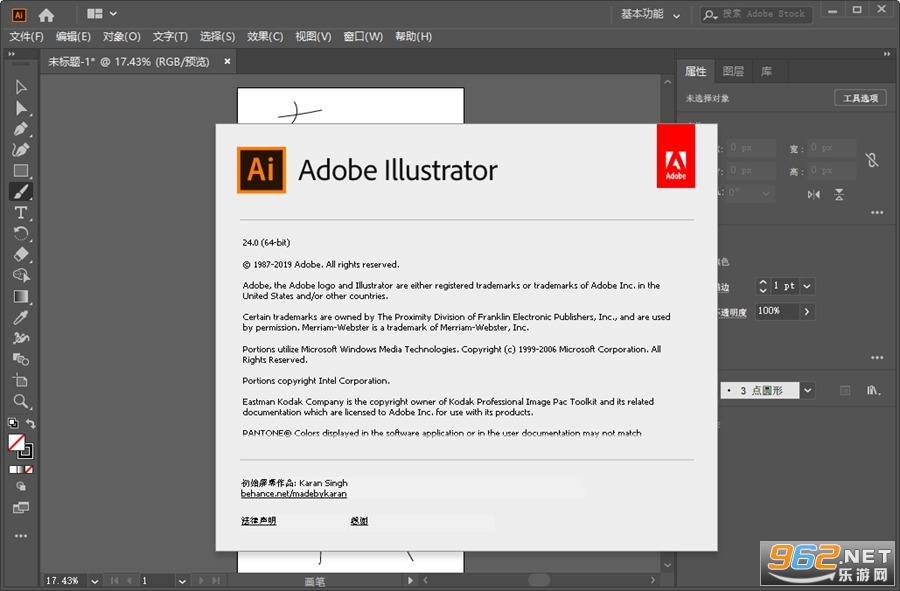The width and height of the screenshot is (900, 591).
Task: Close the 未标题-1 document tab
Action: point(227,61)
